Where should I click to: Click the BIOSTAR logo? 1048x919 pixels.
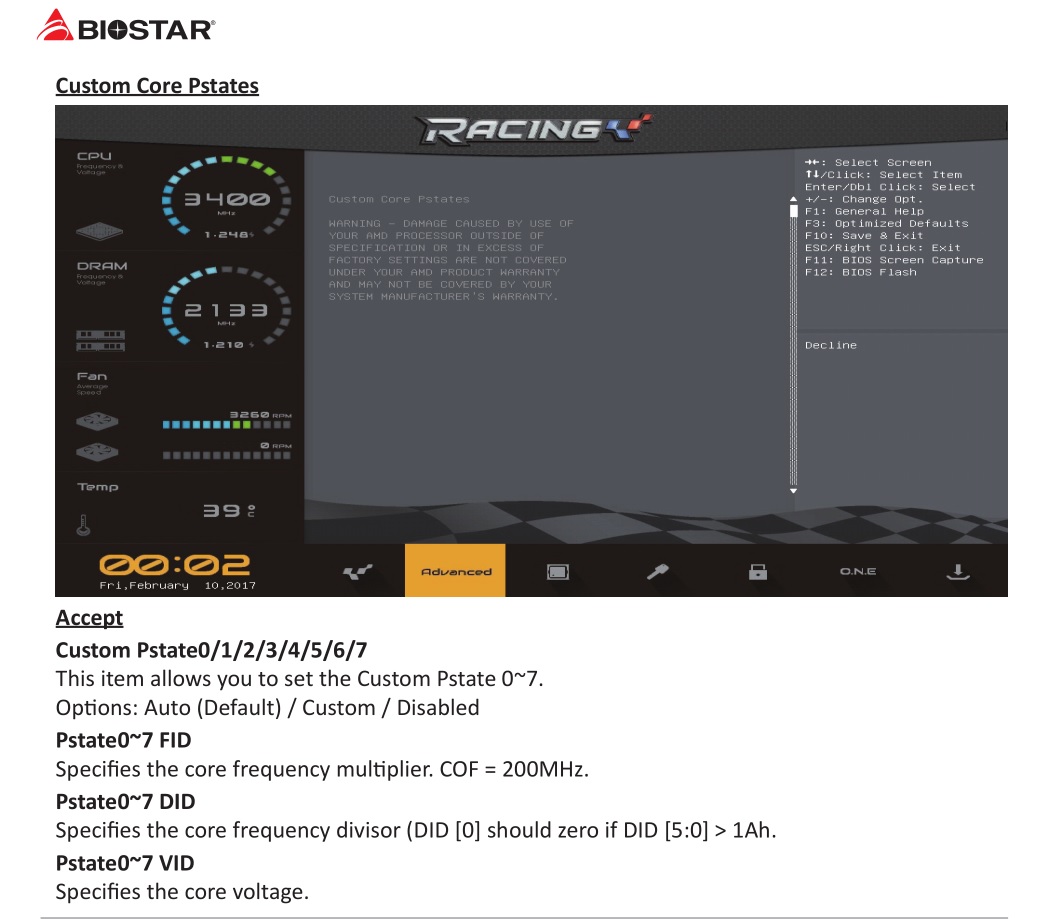tap(126, 26)
